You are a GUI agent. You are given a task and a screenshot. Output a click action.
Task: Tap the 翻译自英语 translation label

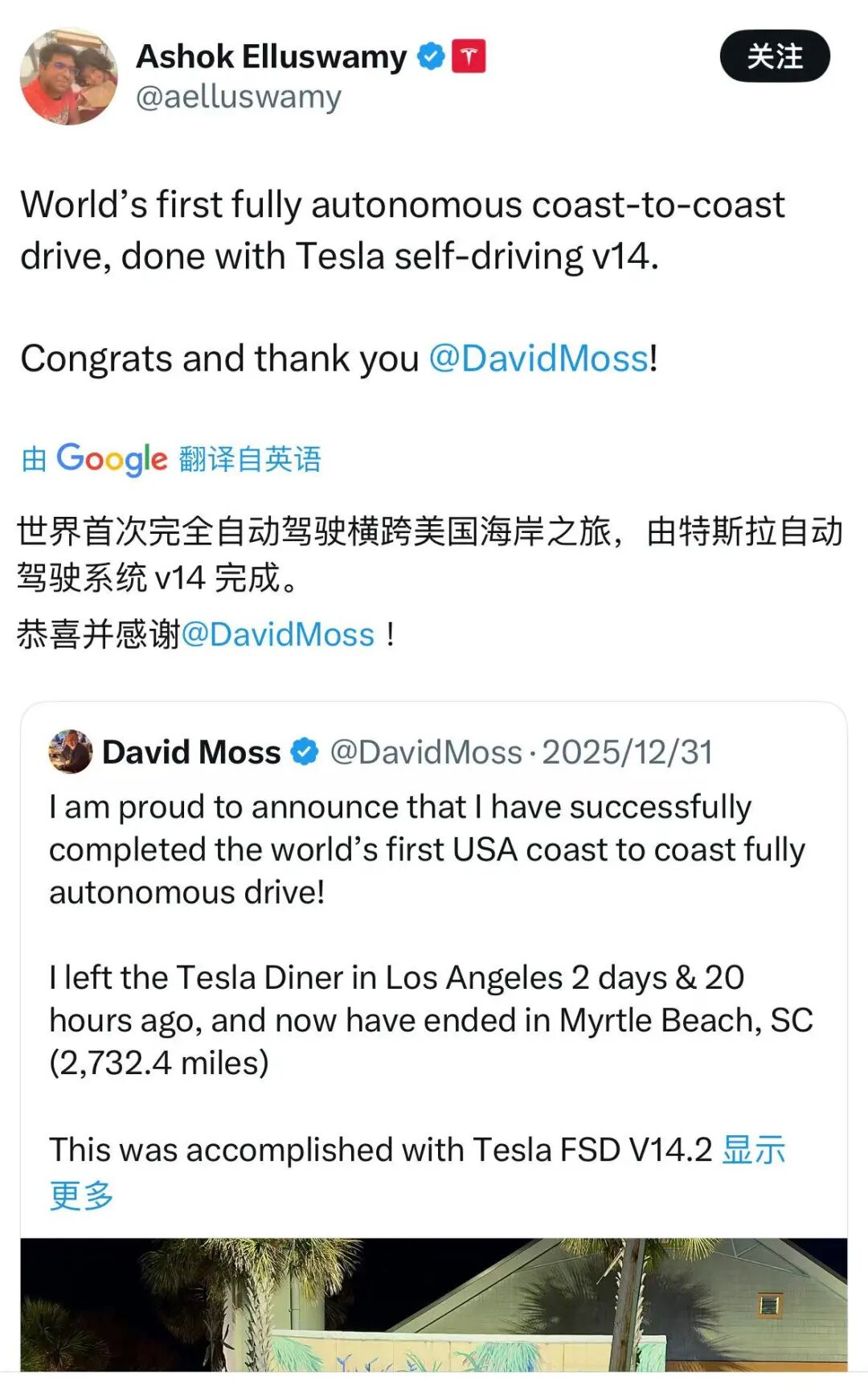[250, 459]
